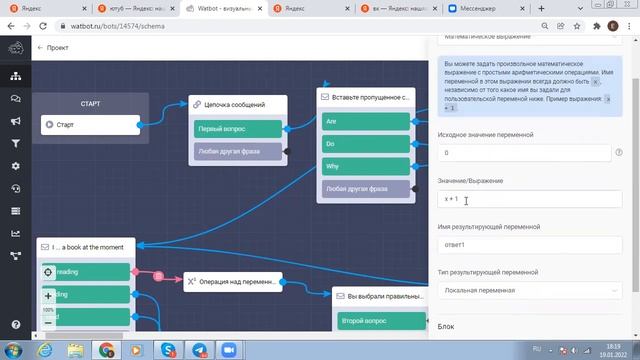Open the tab search dropdown arrow

[x=580, y=8]
